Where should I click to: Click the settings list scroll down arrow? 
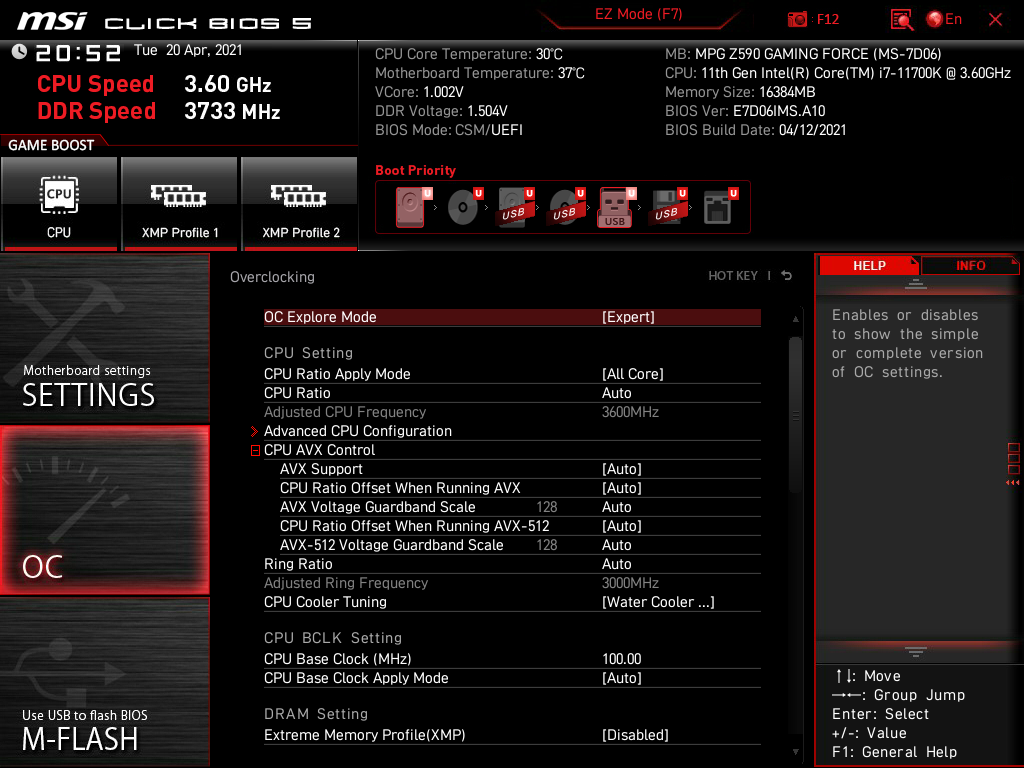[x=795, y=752]
